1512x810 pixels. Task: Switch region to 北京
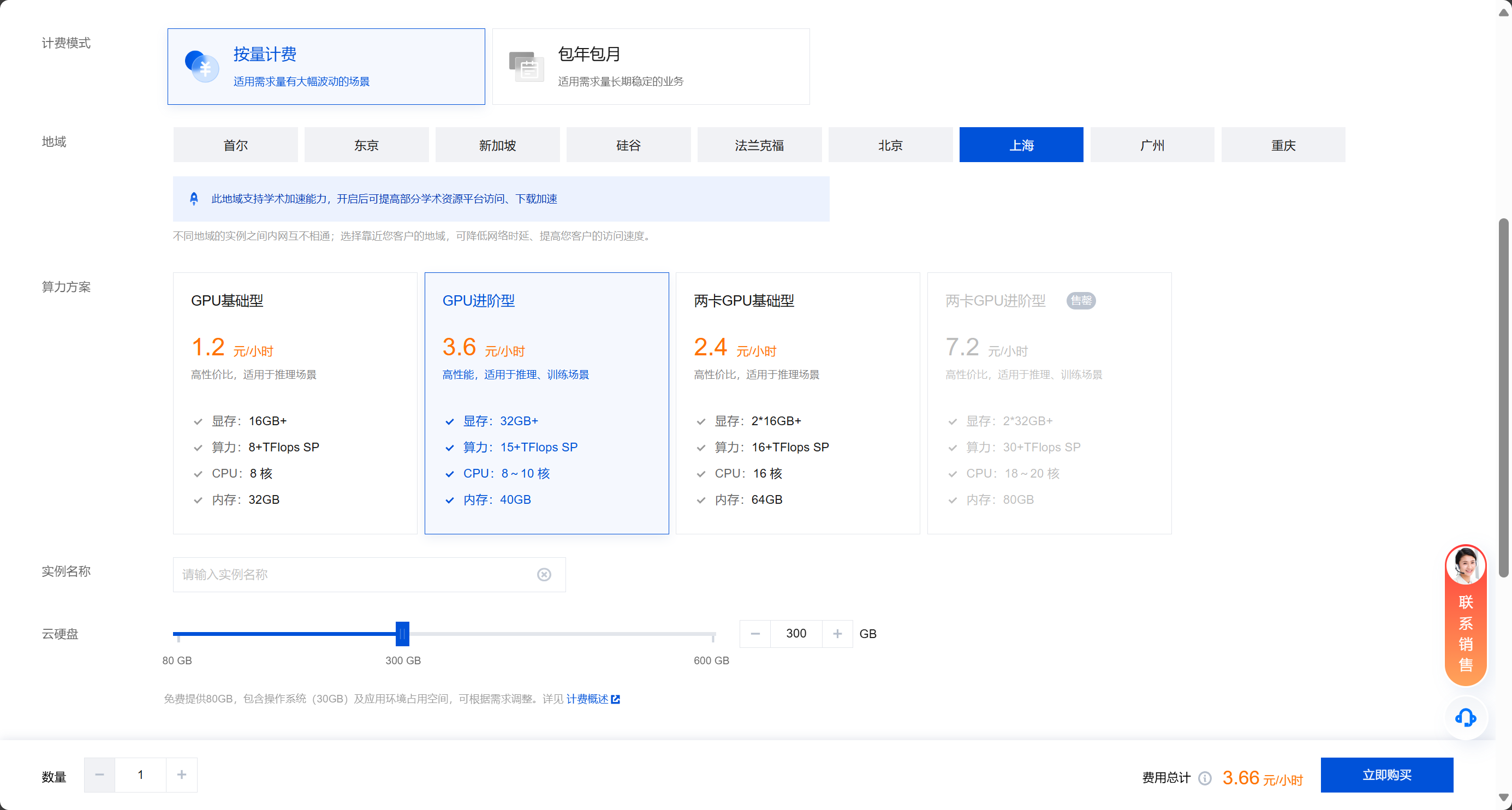click(890, 145)
